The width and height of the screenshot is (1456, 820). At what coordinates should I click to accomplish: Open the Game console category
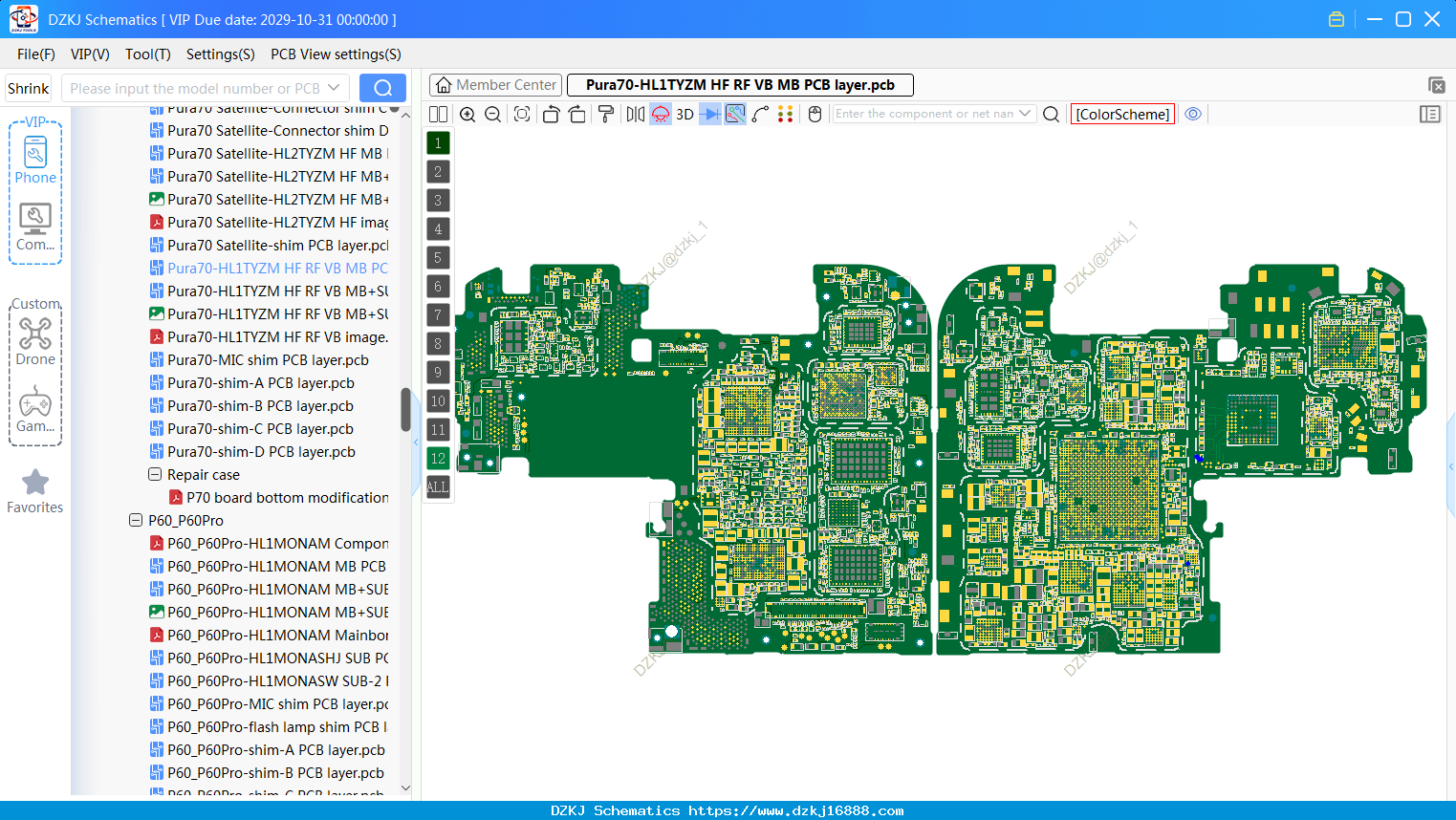click(35, 409)
